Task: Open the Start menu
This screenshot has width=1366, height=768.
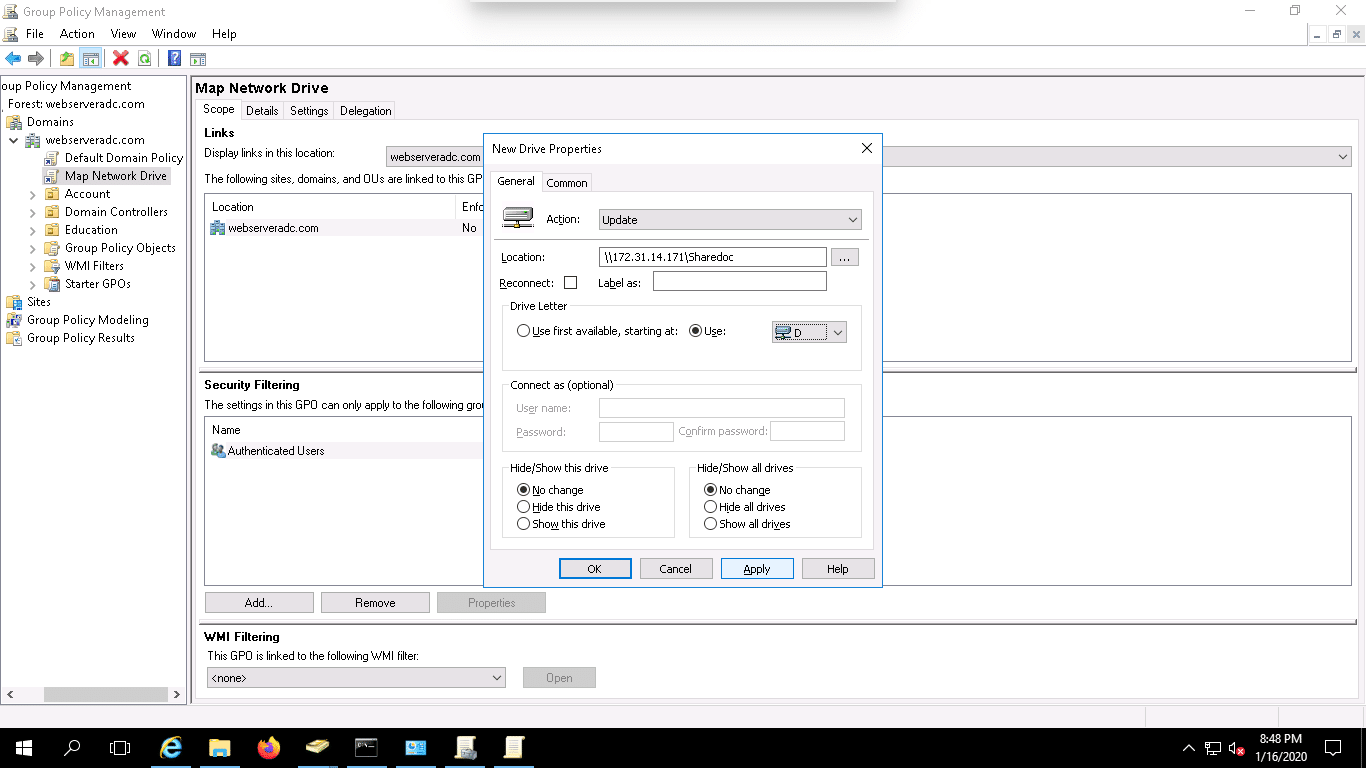Action: [x=23, y=747]
